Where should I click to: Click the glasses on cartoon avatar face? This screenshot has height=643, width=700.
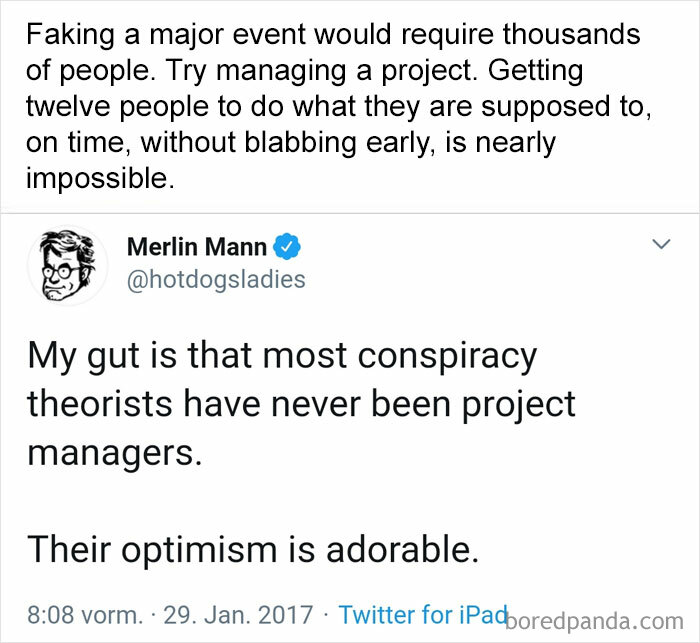coord(61,272)
